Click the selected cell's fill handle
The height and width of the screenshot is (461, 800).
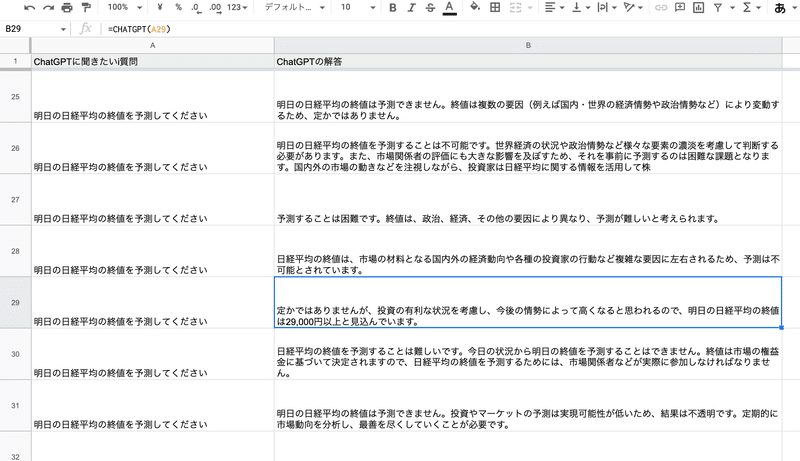[782, 328]
